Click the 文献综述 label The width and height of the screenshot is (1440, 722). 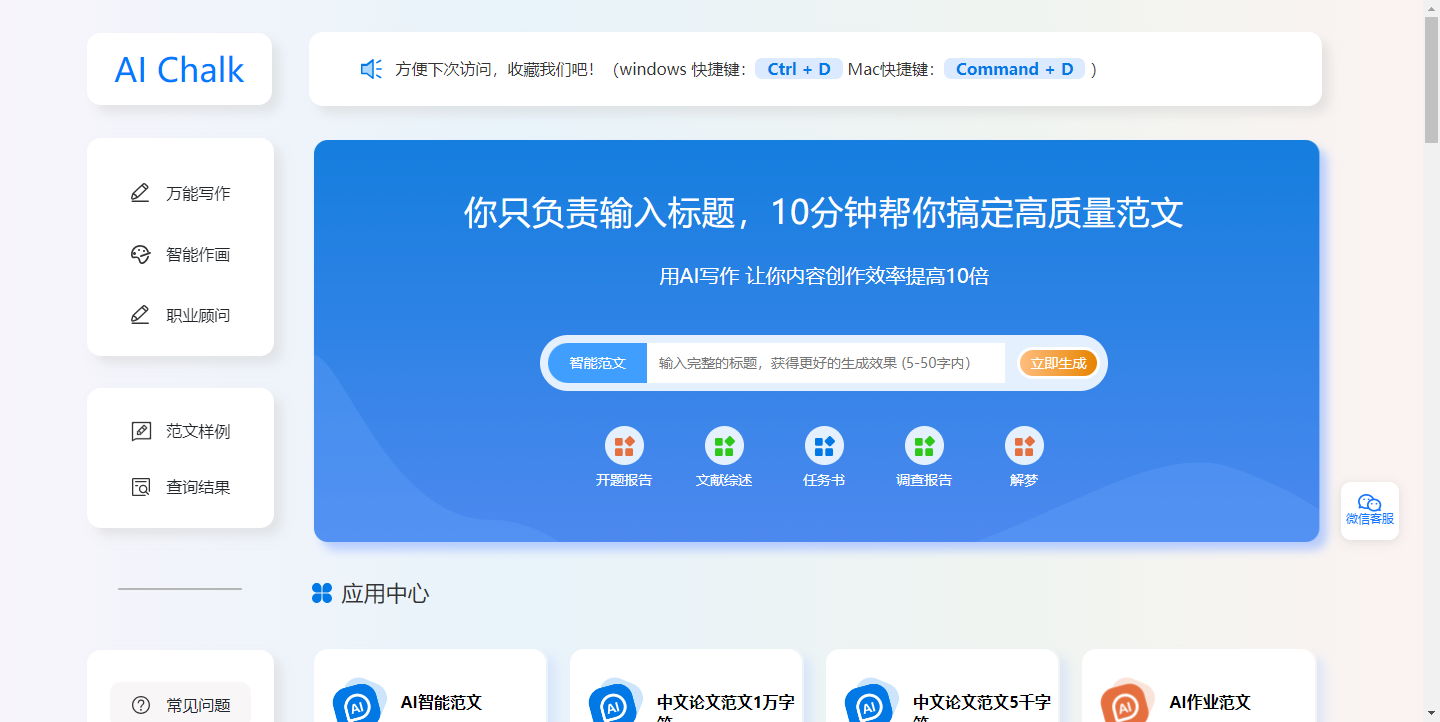[x=724, y=480]
